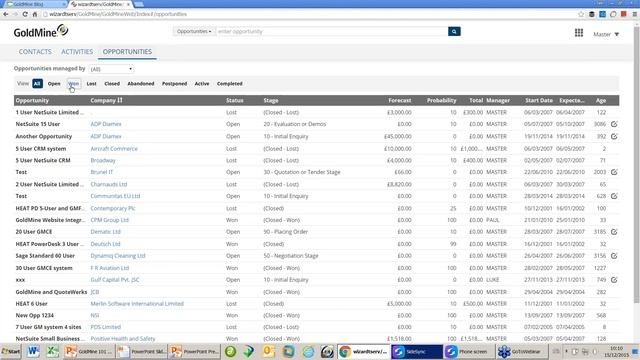
Task: Select OPPORTUNITIES tab
Action: point(127,52)
